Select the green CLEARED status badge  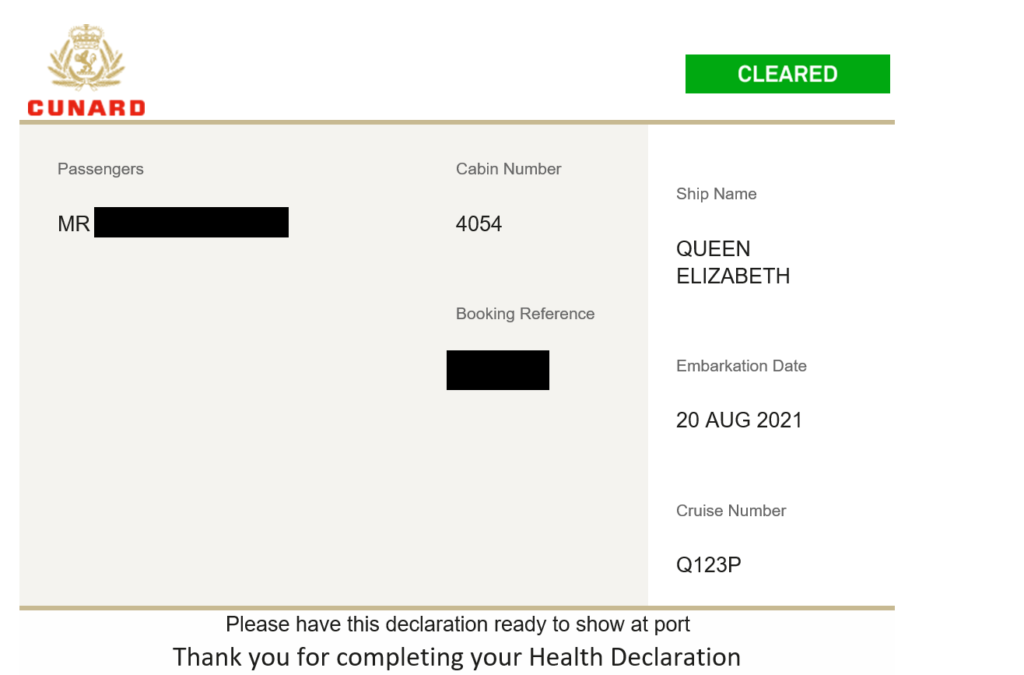(x=787, y=74)
